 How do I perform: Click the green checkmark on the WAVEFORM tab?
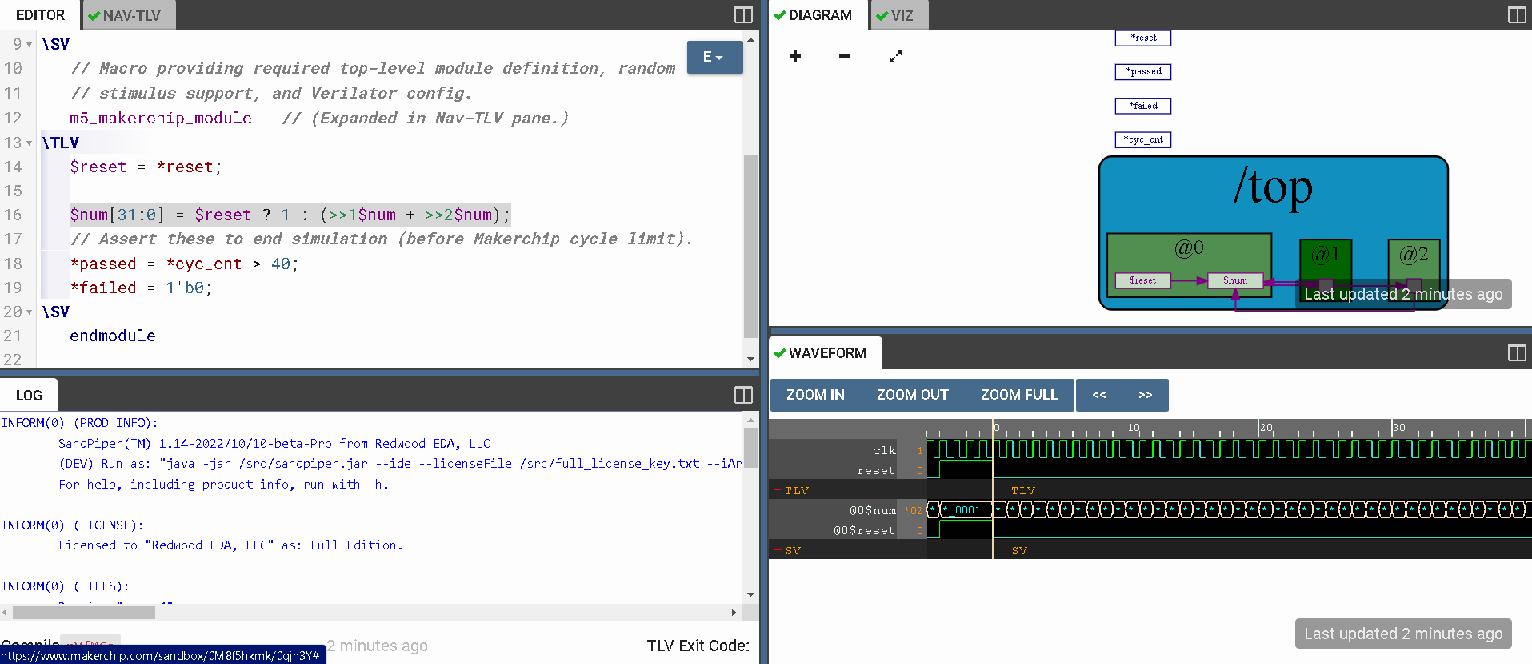click(780, 353)
